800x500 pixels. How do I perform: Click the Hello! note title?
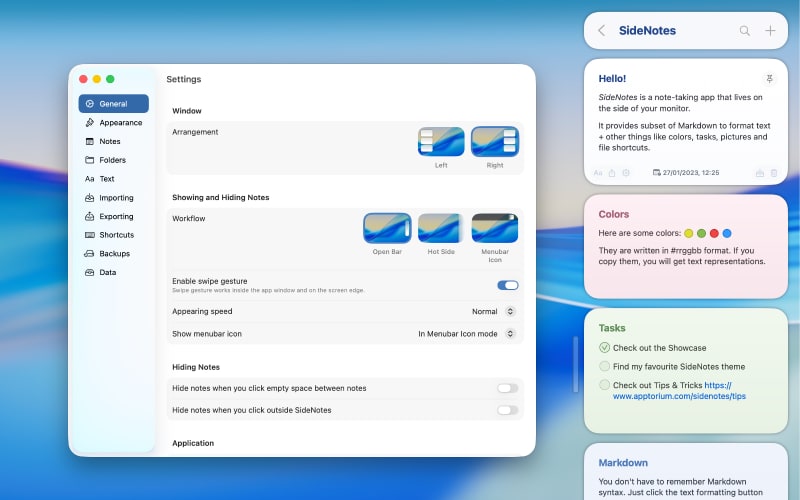612,79
